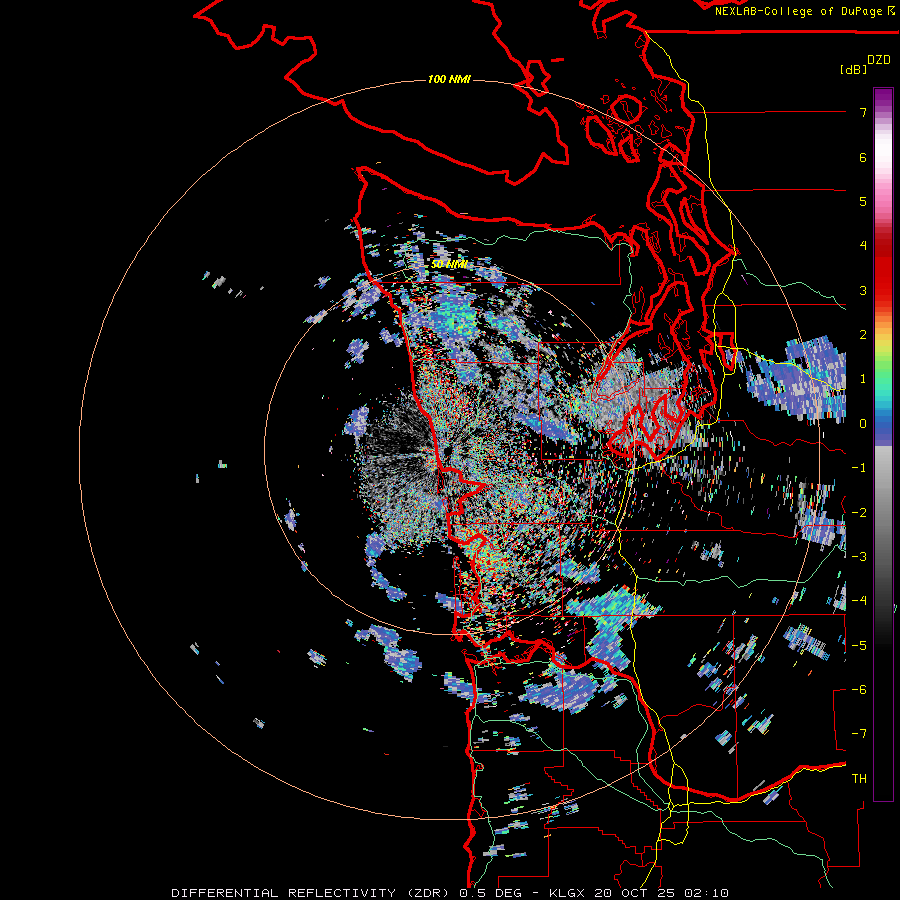
Task: Click the -6 value on color scale
Action: click(859, 689)
